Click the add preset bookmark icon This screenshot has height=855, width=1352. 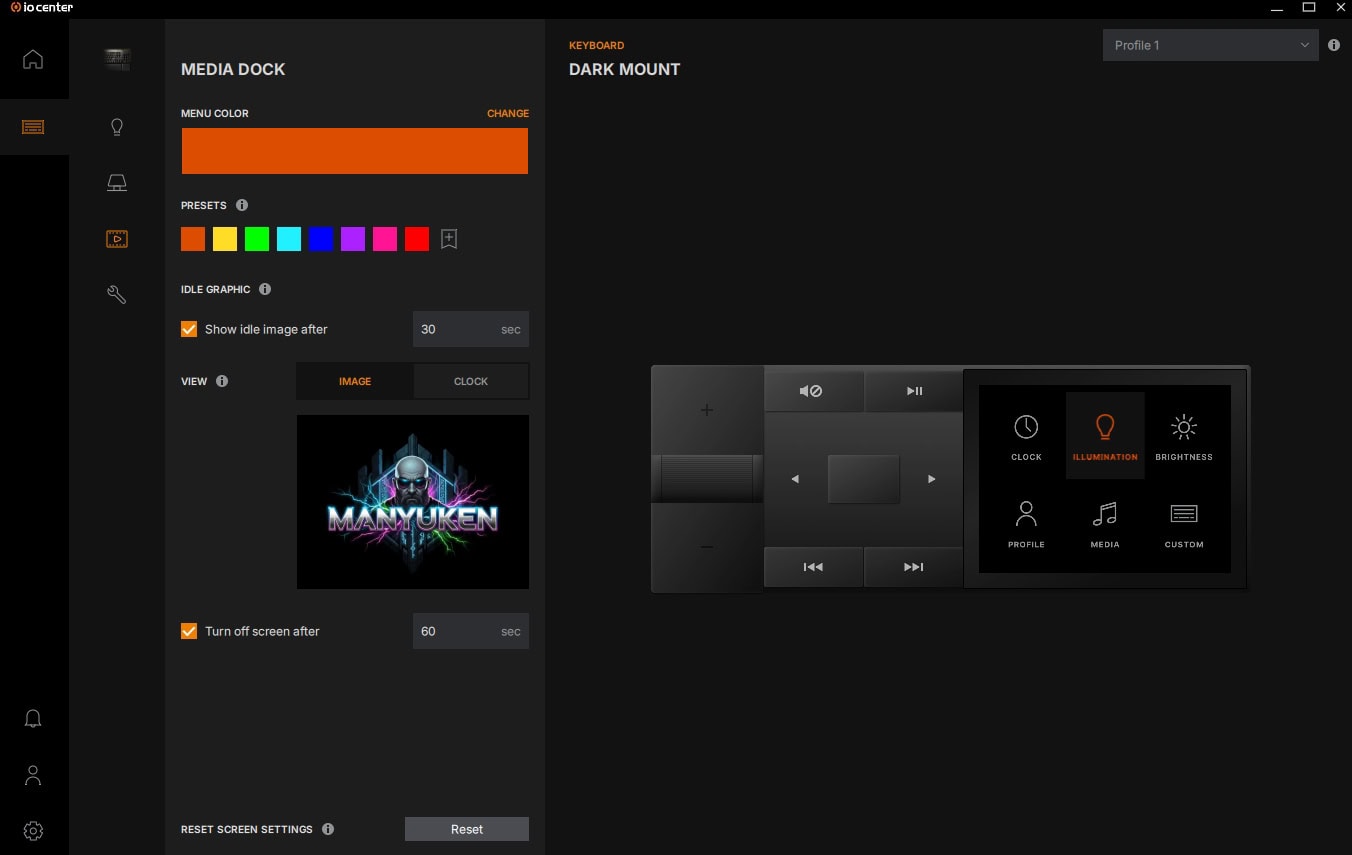[x=449, y=239]
